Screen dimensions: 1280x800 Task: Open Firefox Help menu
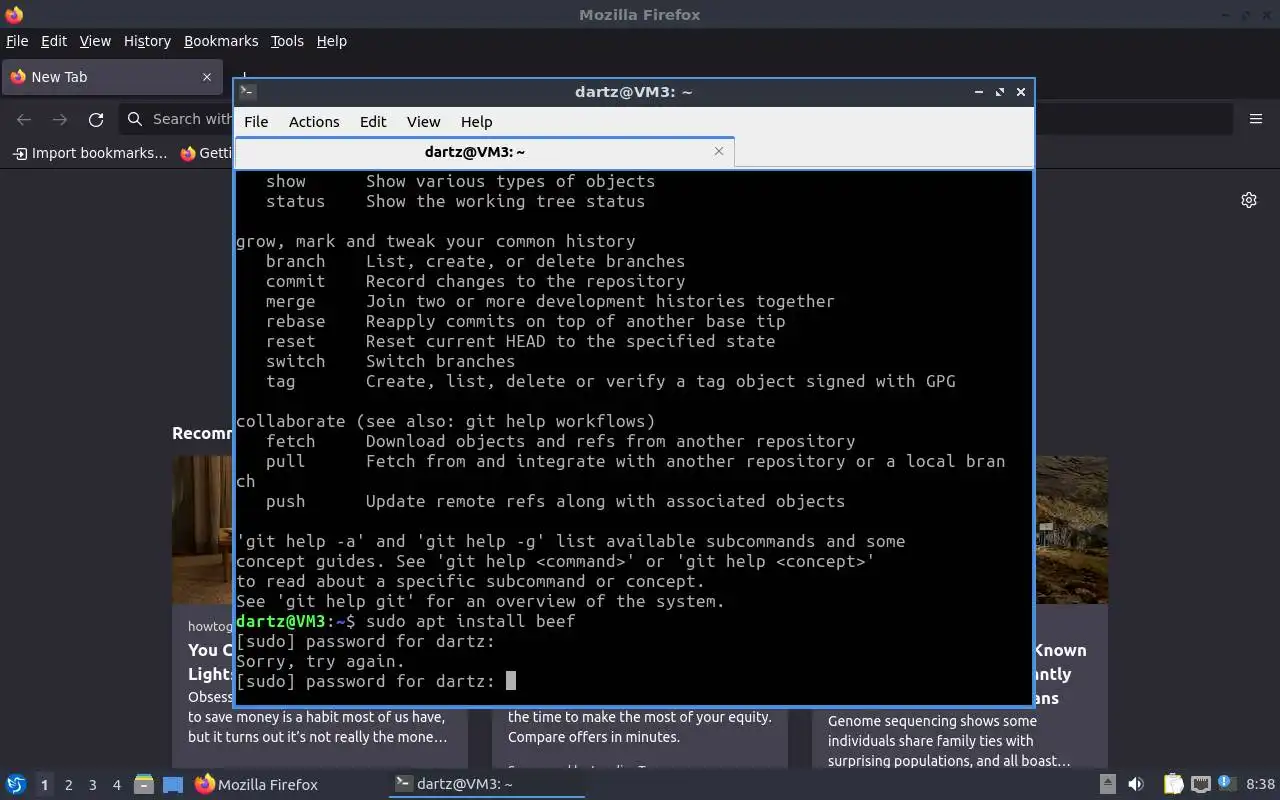[x=332, y=41]
